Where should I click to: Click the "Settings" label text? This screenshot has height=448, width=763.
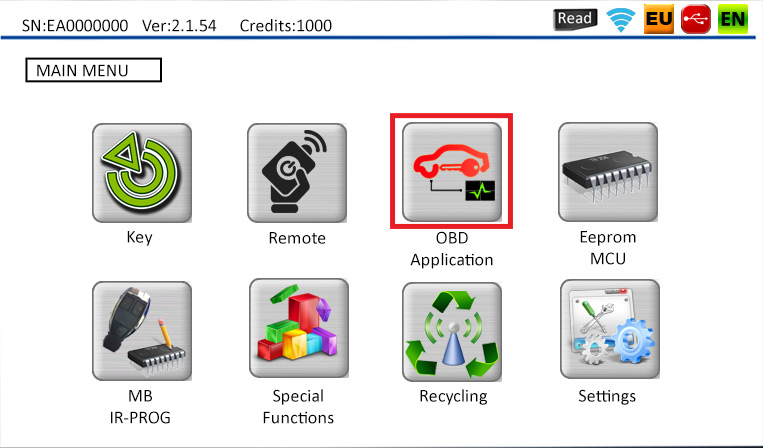click(607, 396)
